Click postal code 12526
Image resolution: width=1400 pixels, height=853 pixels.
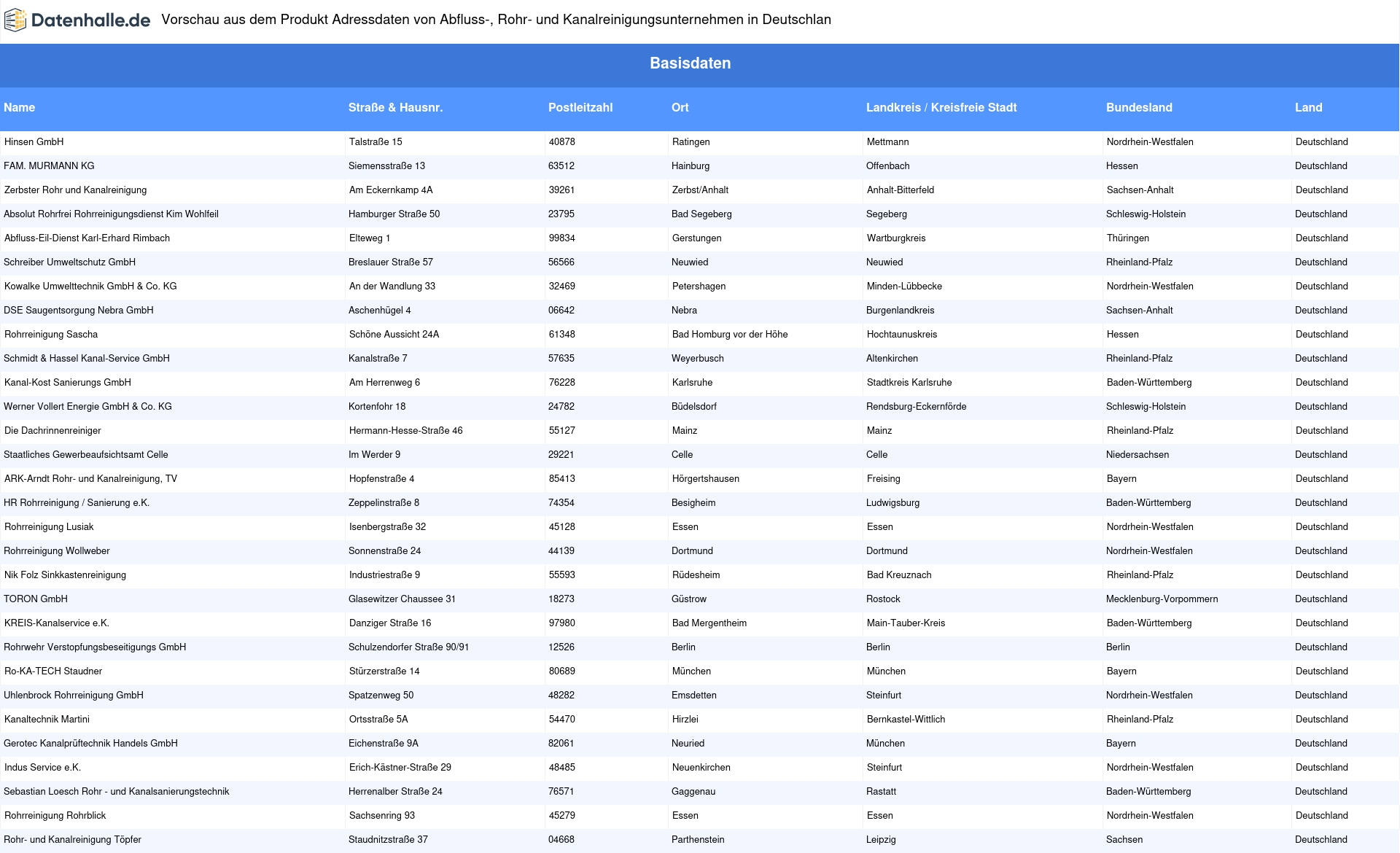point(561,647)
